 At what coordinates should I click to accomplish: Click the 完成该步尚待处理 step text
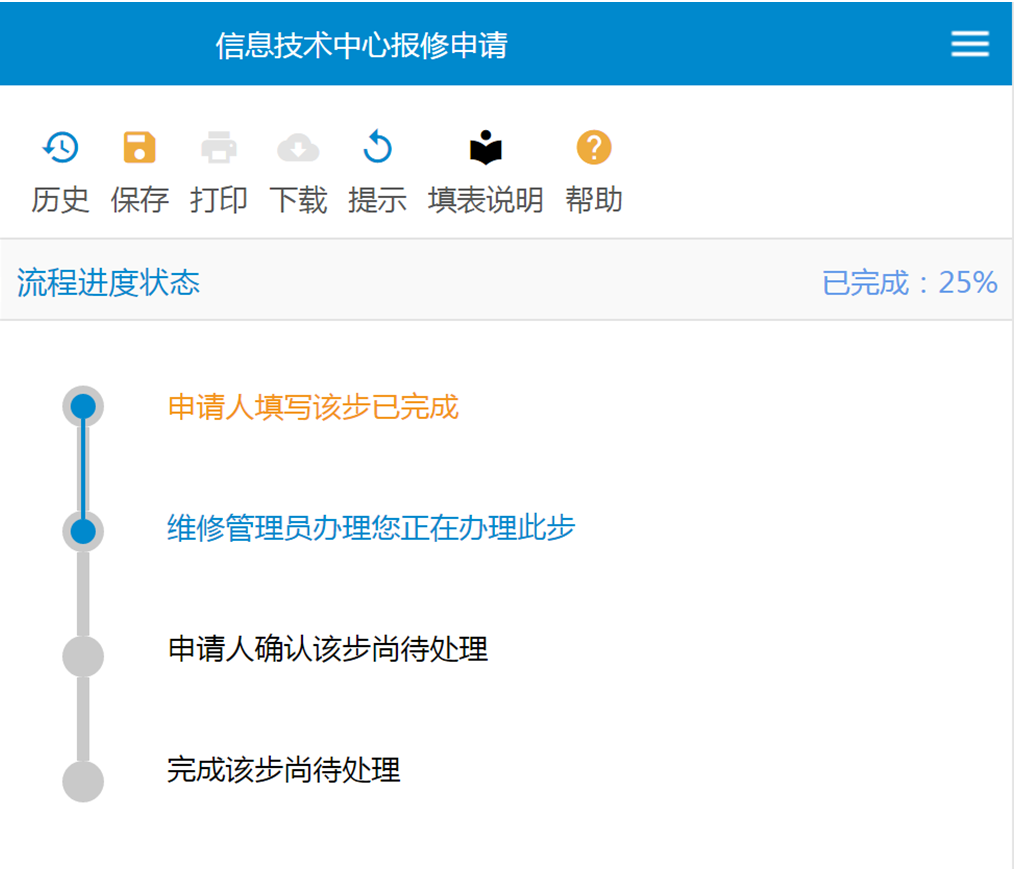coord(284,770)
